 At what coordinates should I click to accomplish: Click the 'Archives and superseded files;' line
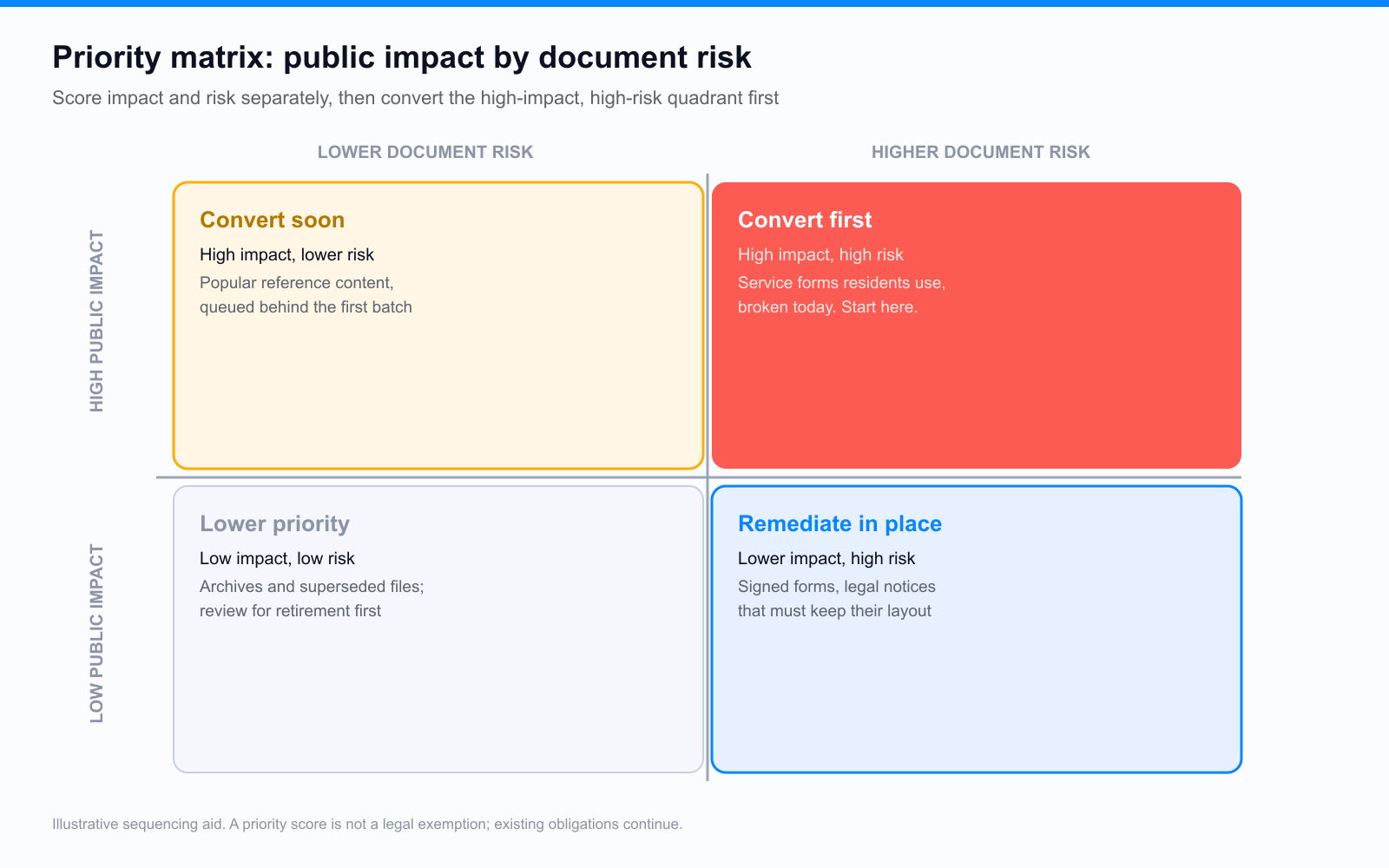312,586
